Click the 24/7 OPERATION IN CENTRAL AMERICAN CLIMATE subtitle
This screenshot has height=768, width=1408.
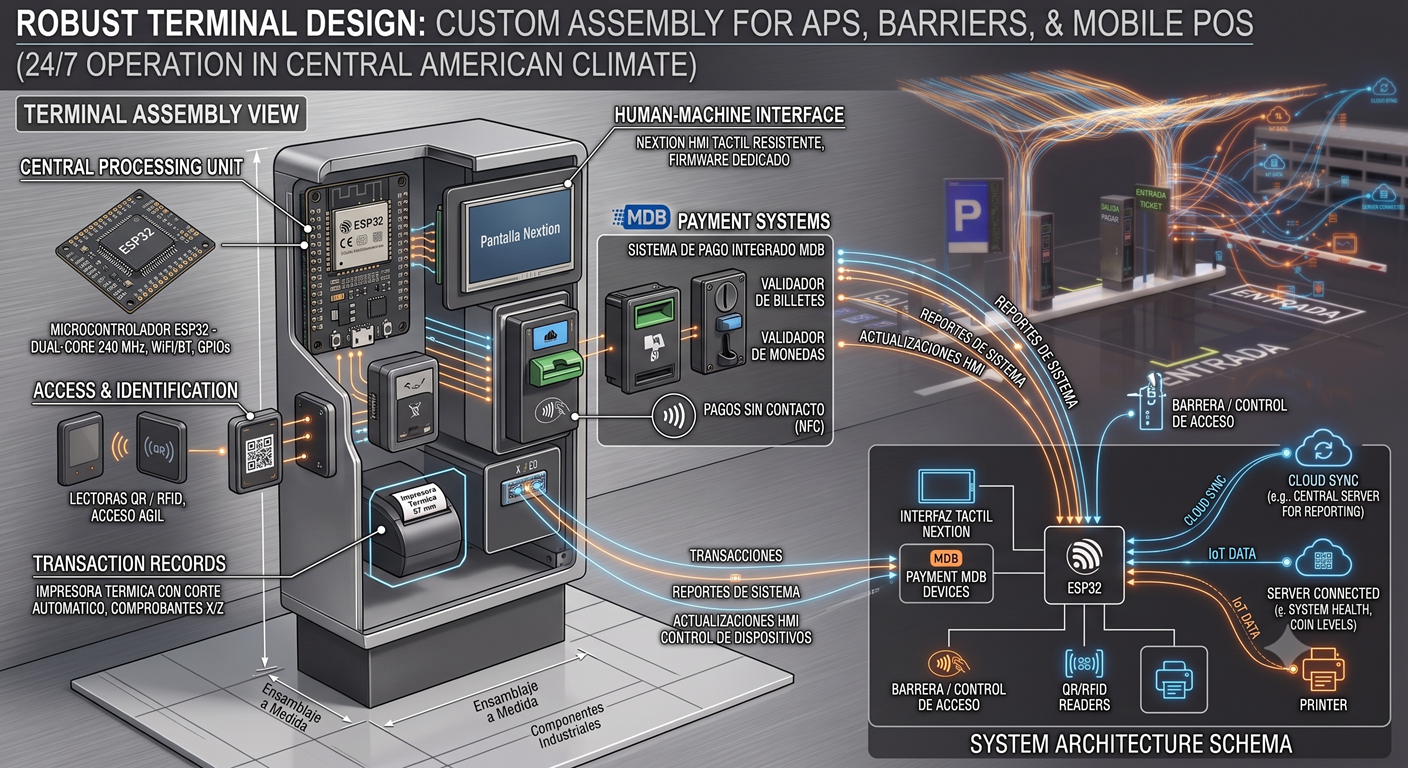click(x=357, y=65)
